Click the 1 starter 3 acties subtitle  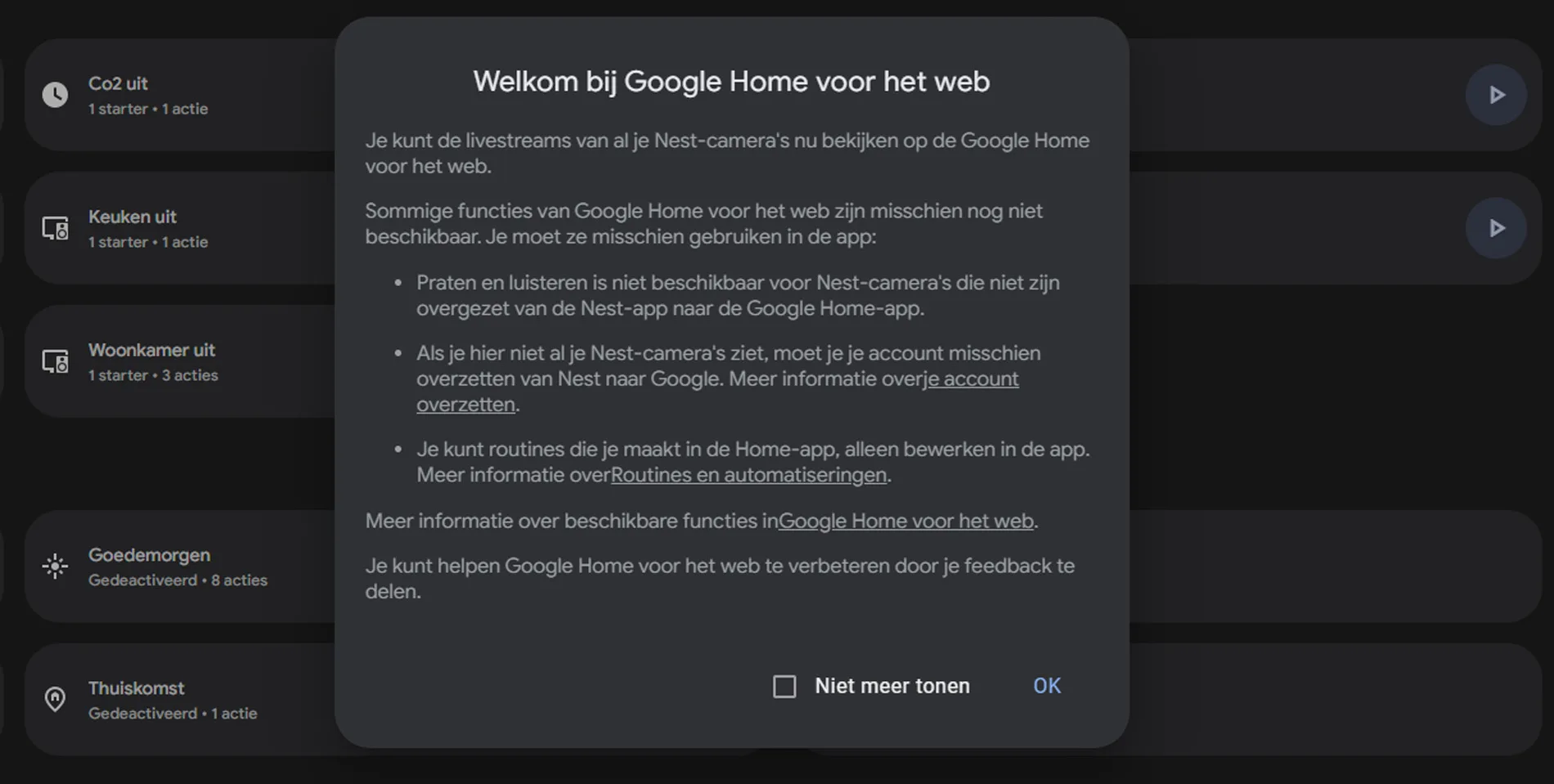point(153,375)
